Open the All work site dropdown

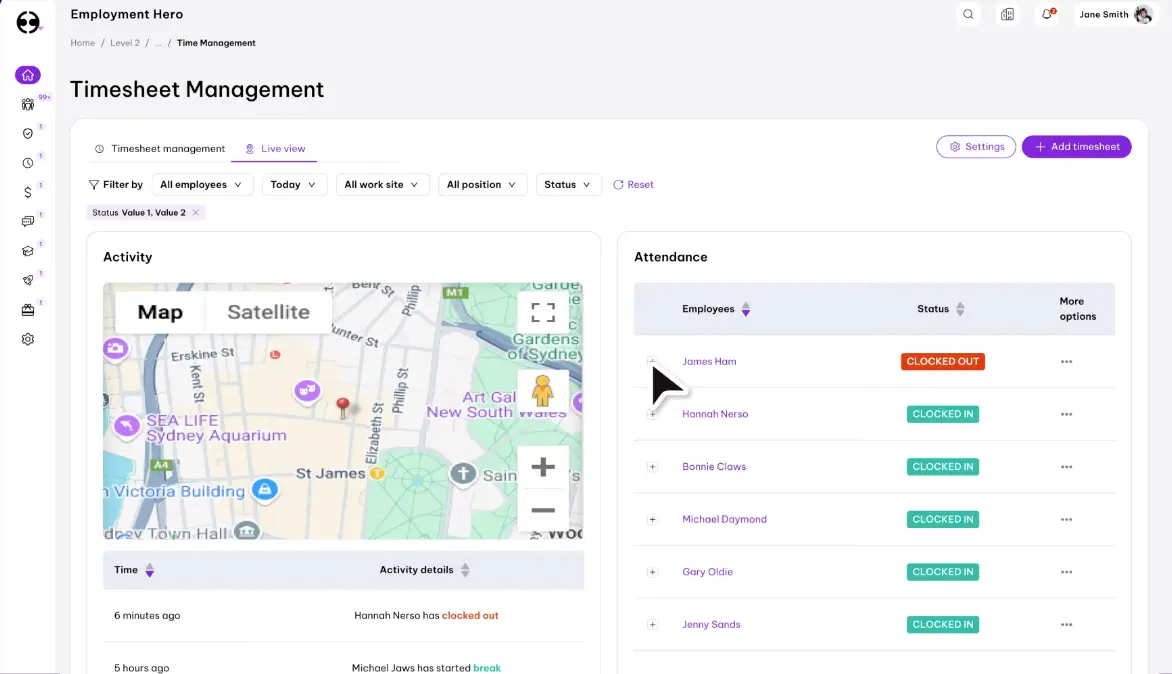tap(382, 184)
